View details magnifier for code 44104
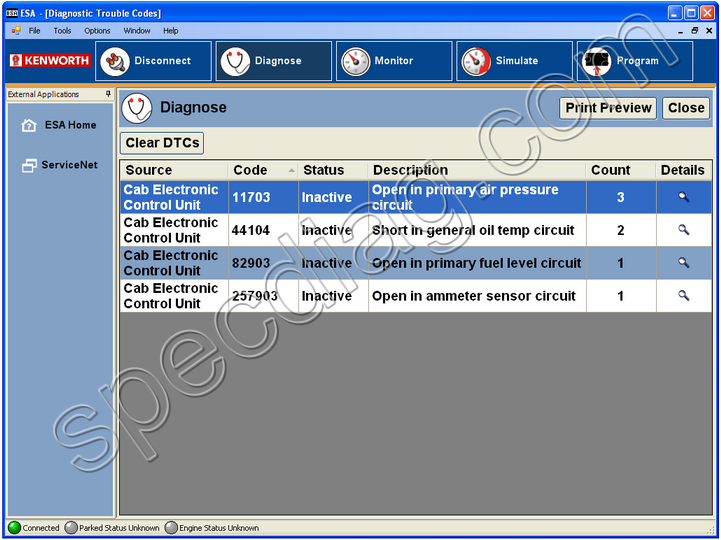721x540 pixels. (684, 230)
